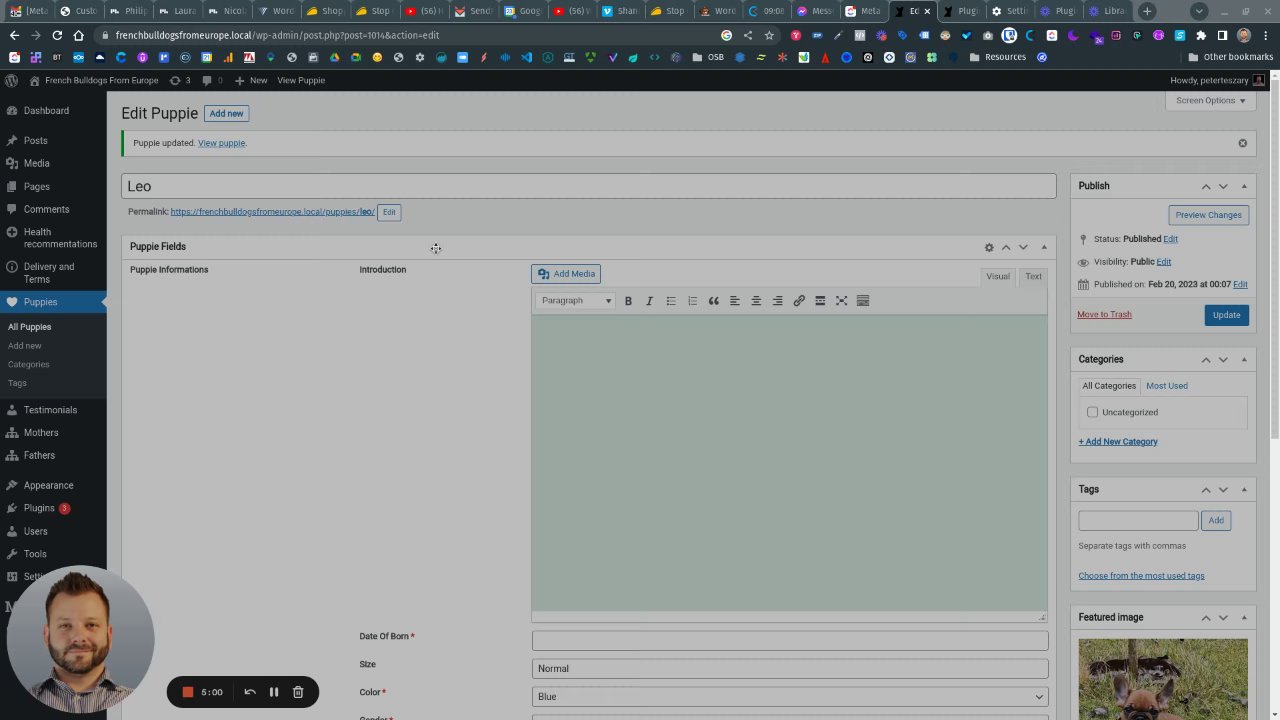Screen dimensions: 1280x720
Task: Collapse the Categories panel
Action: tap(1244, 359)
